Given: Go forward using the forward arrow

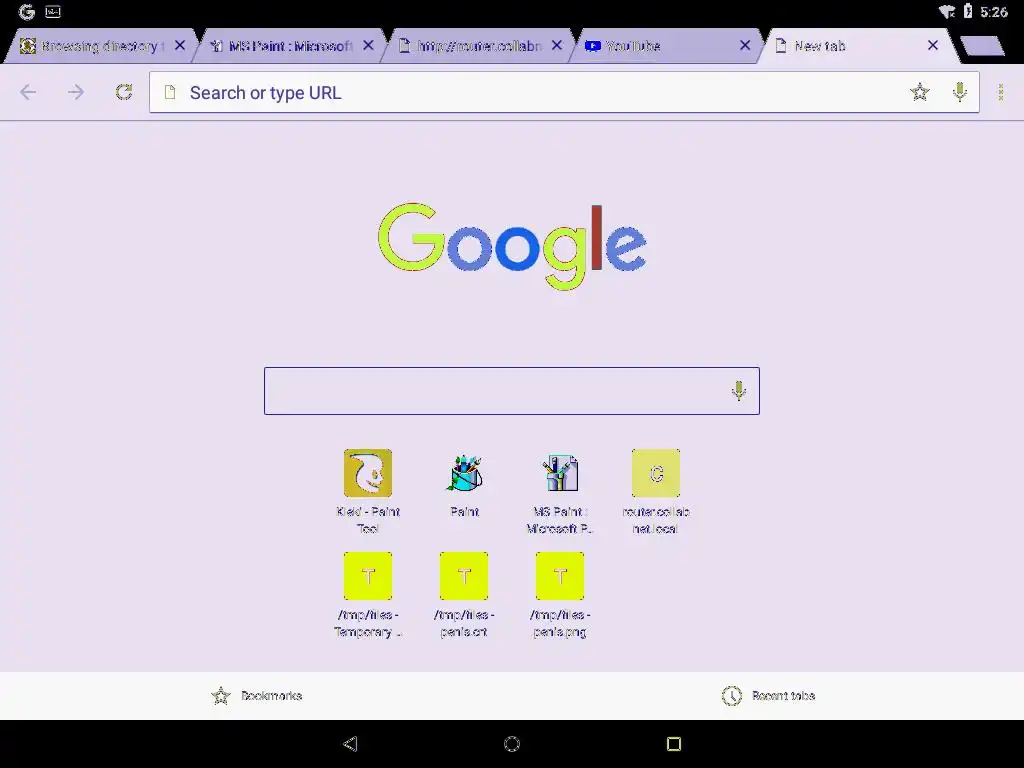Looking at the screenshot, I should [76, 92].
